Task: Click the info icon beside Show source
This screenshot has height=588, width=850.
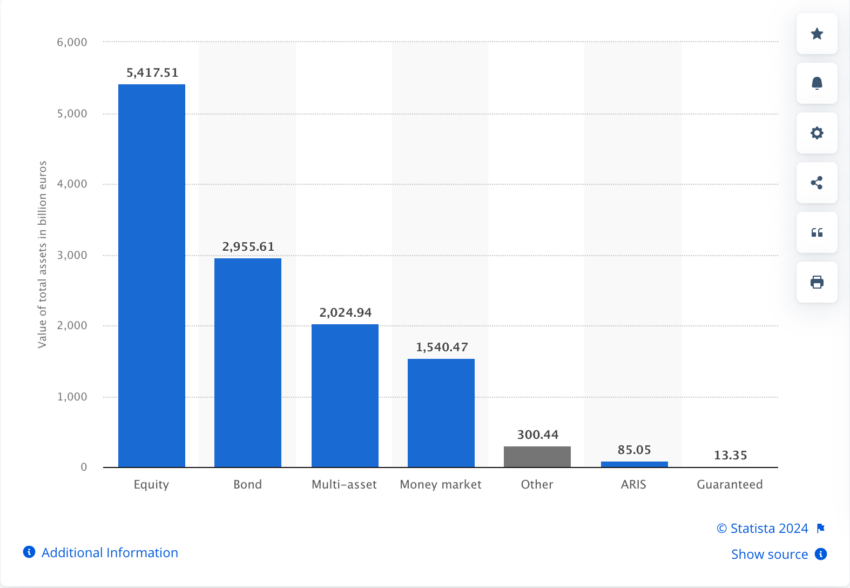Action: pos(821,554)
